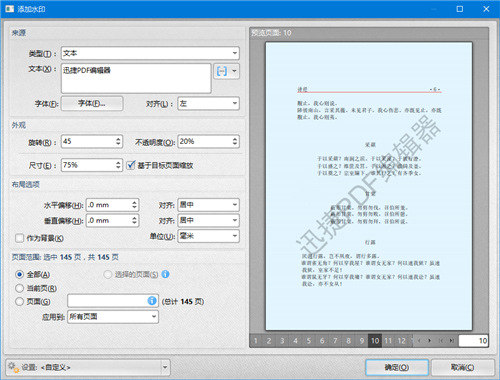Maximize the 添加水印 dialog
500x380 pixels.
460,9
